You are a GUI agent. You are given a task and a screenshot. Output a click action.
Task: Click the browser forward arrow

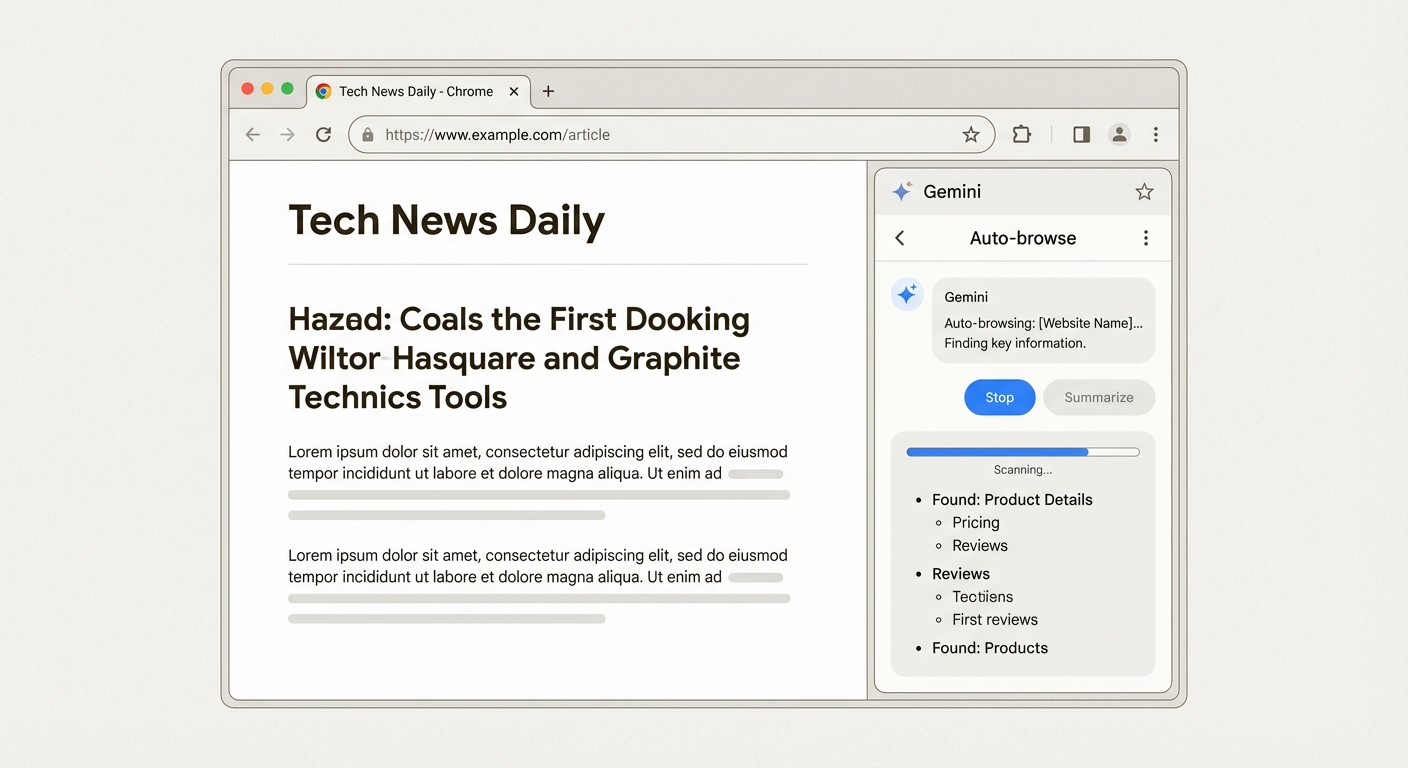point(288,135)
